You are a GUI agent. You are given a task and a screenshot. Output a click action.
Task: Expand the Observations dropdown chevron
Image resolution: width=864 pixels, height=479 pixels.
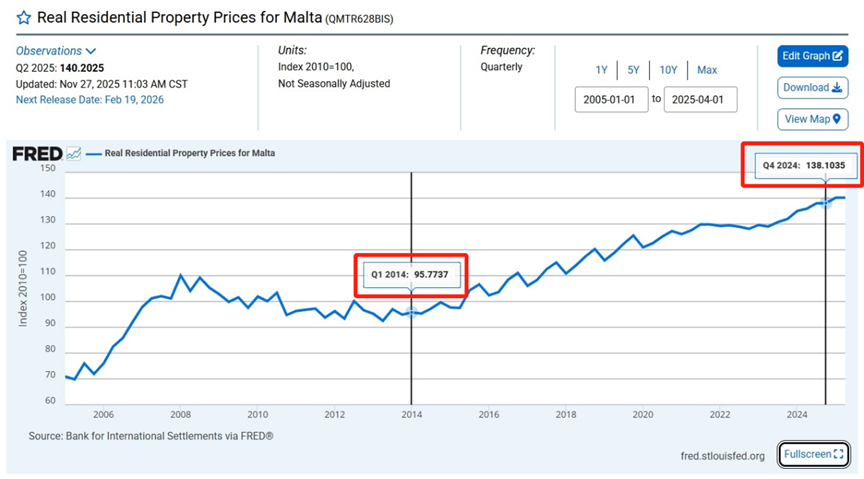pos(91,51)
